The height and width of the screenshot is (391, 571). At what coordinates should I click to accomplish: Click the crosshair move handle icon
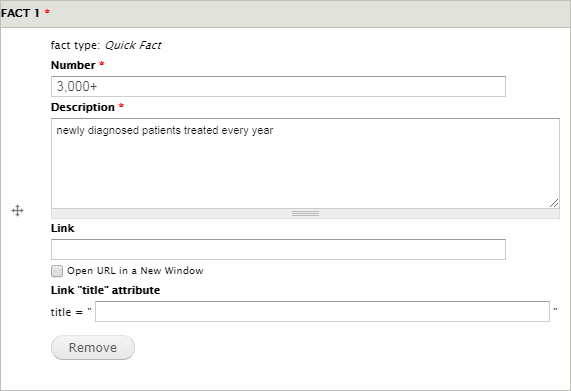tap(17, 210)
